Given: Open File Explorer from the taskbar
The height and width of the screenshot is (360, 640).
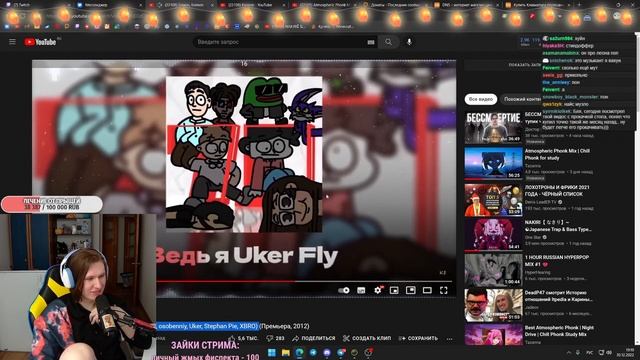Looking at the screenshot, I should click(285, 352).
